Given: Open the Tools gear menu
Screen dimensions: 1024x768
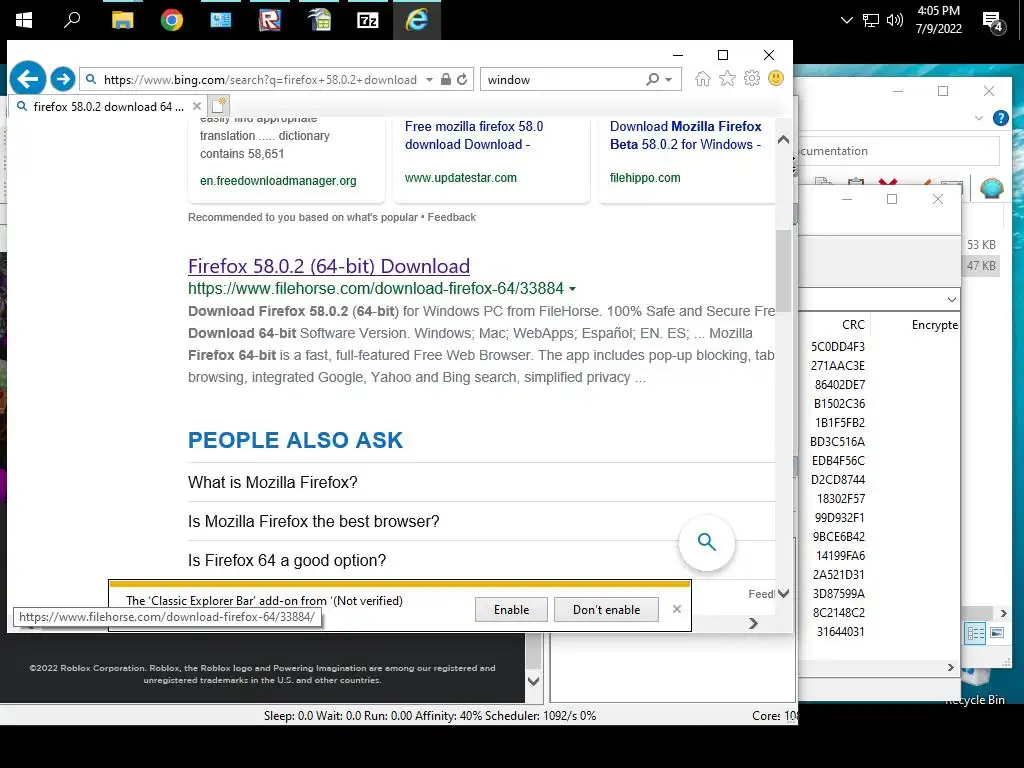Looking at the screenshot, I should pyautogui.click(x=752, y=79).
